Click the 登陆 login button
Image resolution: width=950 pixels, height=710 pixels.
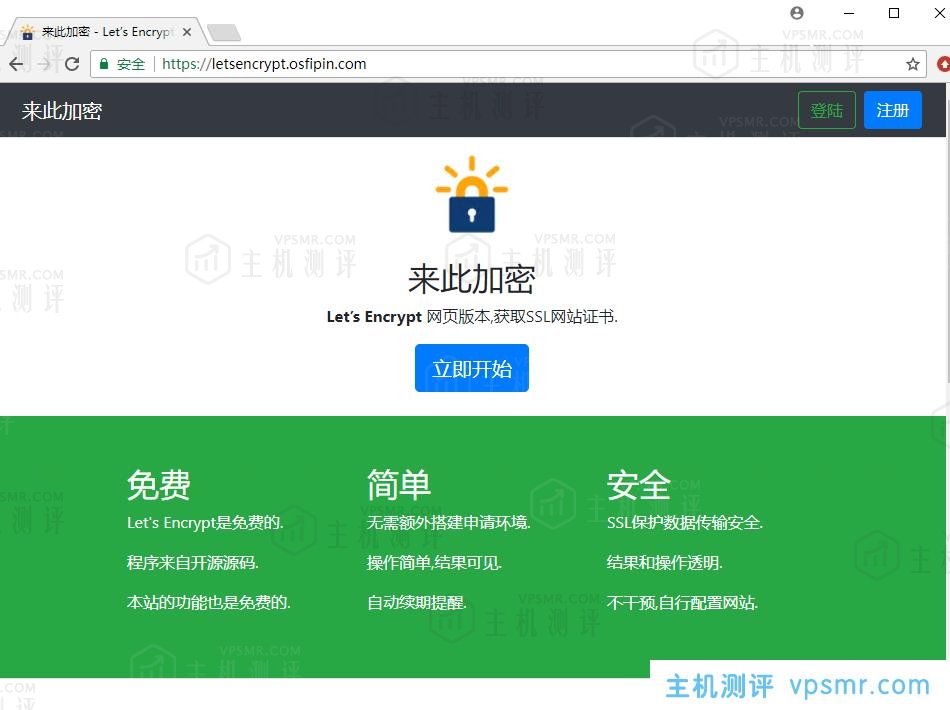(826, 110)
